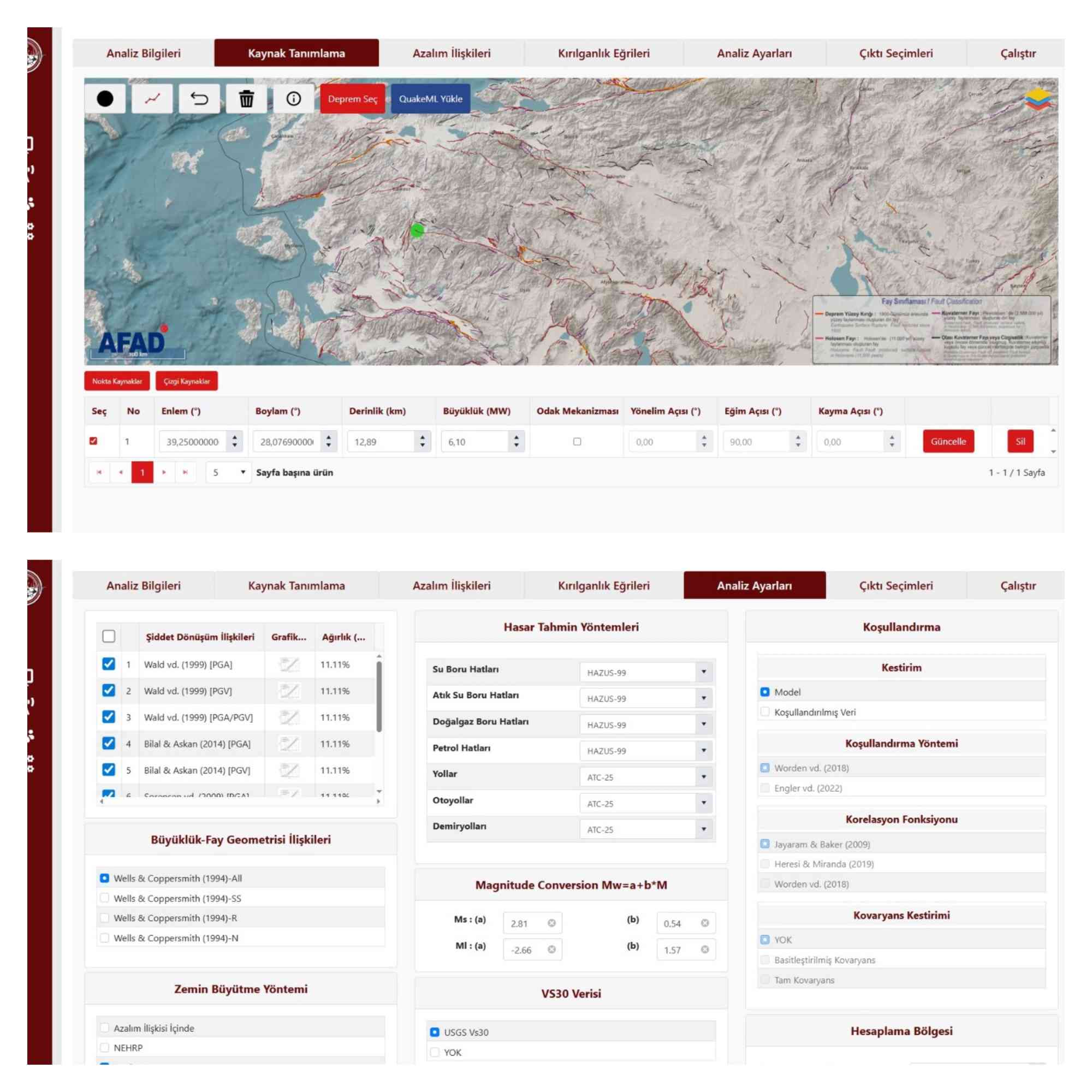Open Doğalgaz Boru Hatları method dropdown
The height and width of the screenshot is (1092, 1092).
(704, 724)
